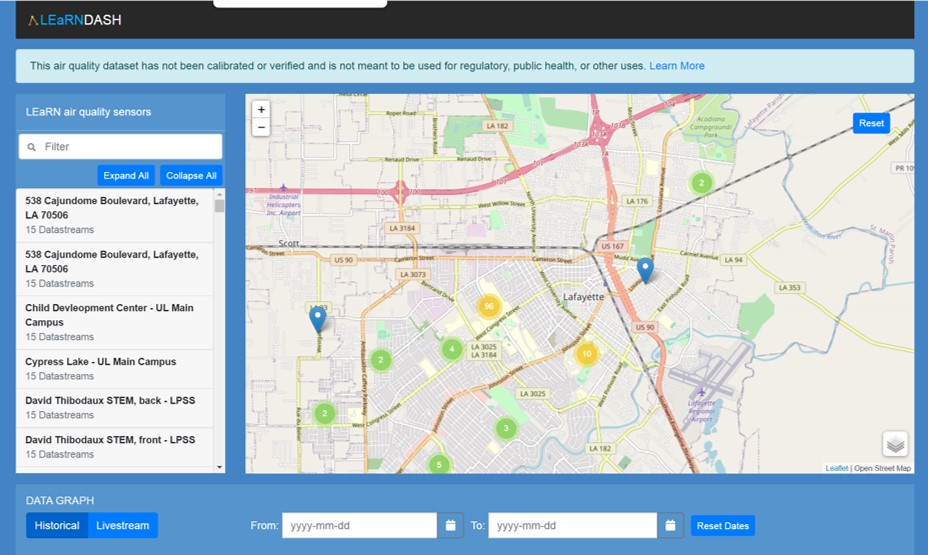Open the From date calendar picker
Screen dimensions: 928x555
[x=450, y=525]
